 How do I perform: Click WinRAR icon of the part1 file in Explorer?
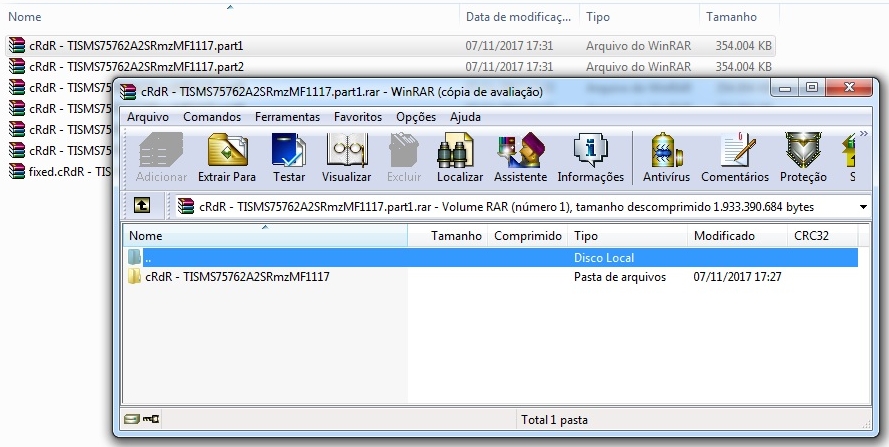(17, 45)
